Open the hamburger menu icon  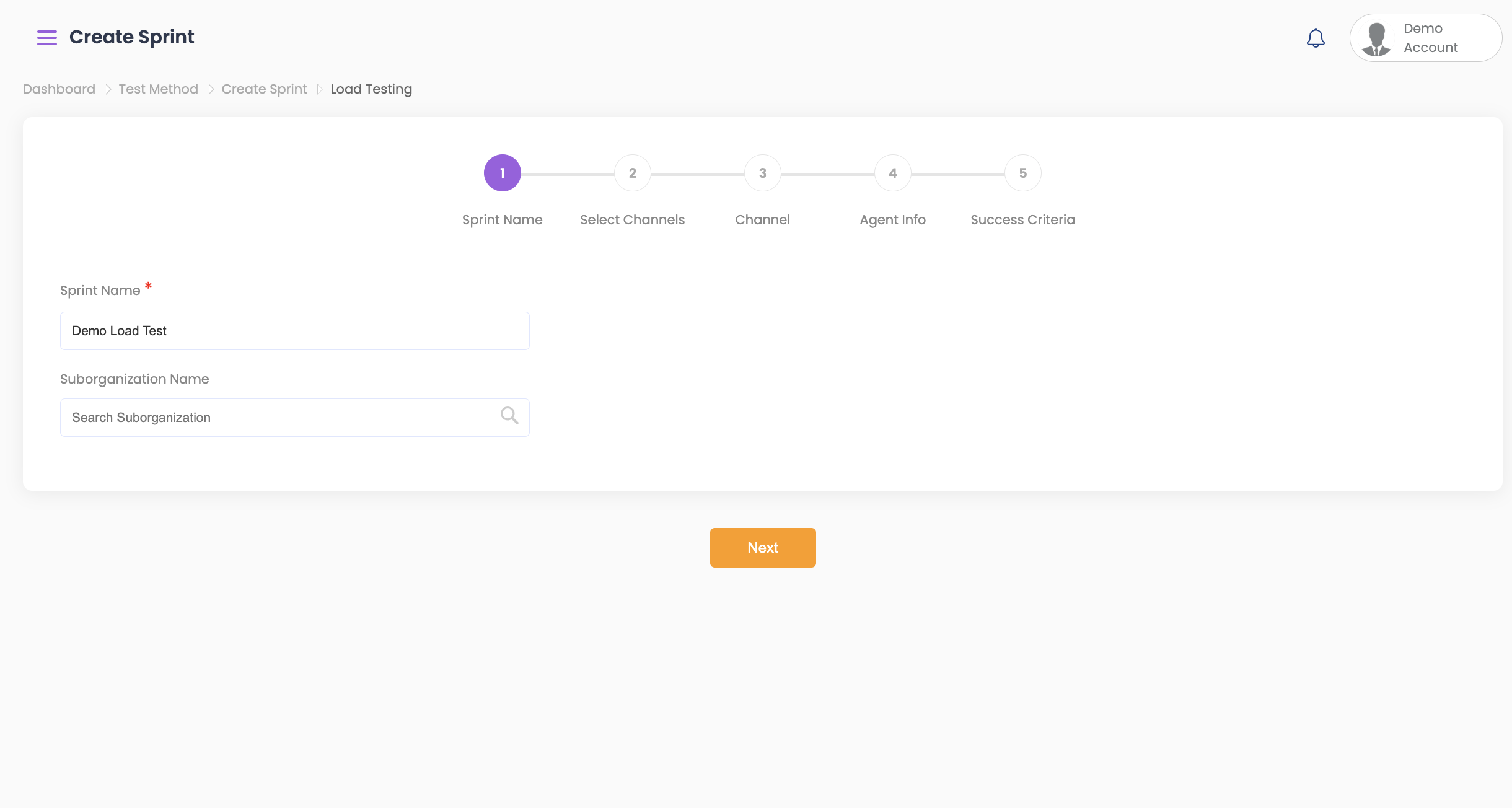coord(46,38)
